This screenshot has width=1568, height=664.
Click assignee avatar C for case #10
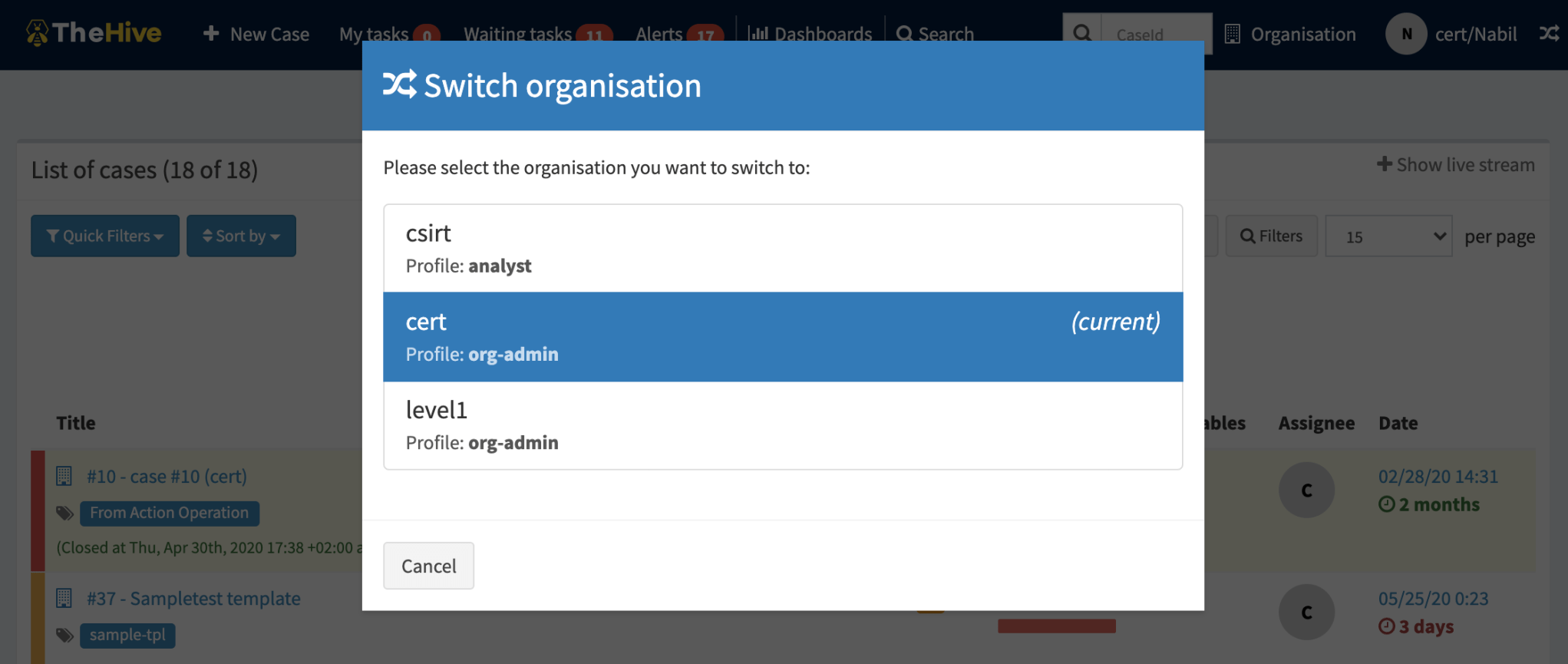tap(1306, 490)
